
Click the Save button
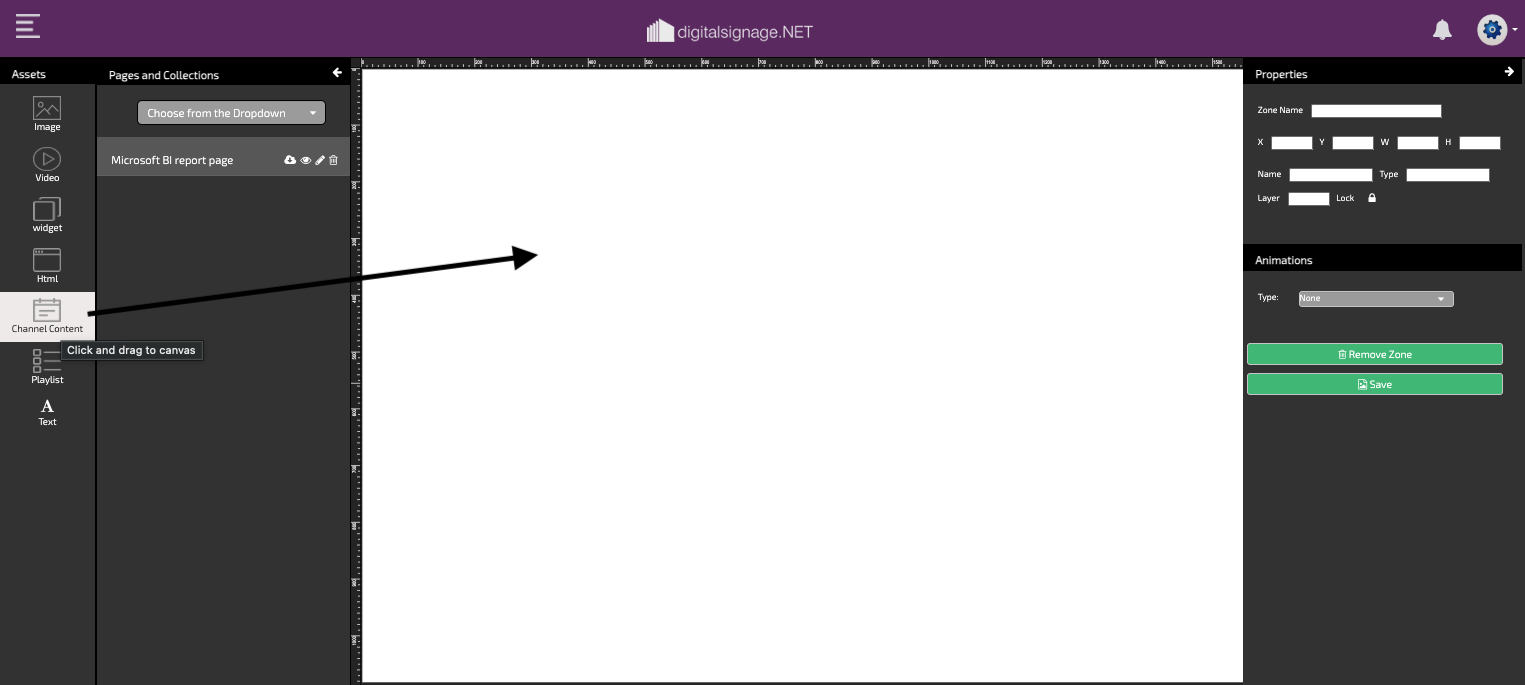(1374, 384)
